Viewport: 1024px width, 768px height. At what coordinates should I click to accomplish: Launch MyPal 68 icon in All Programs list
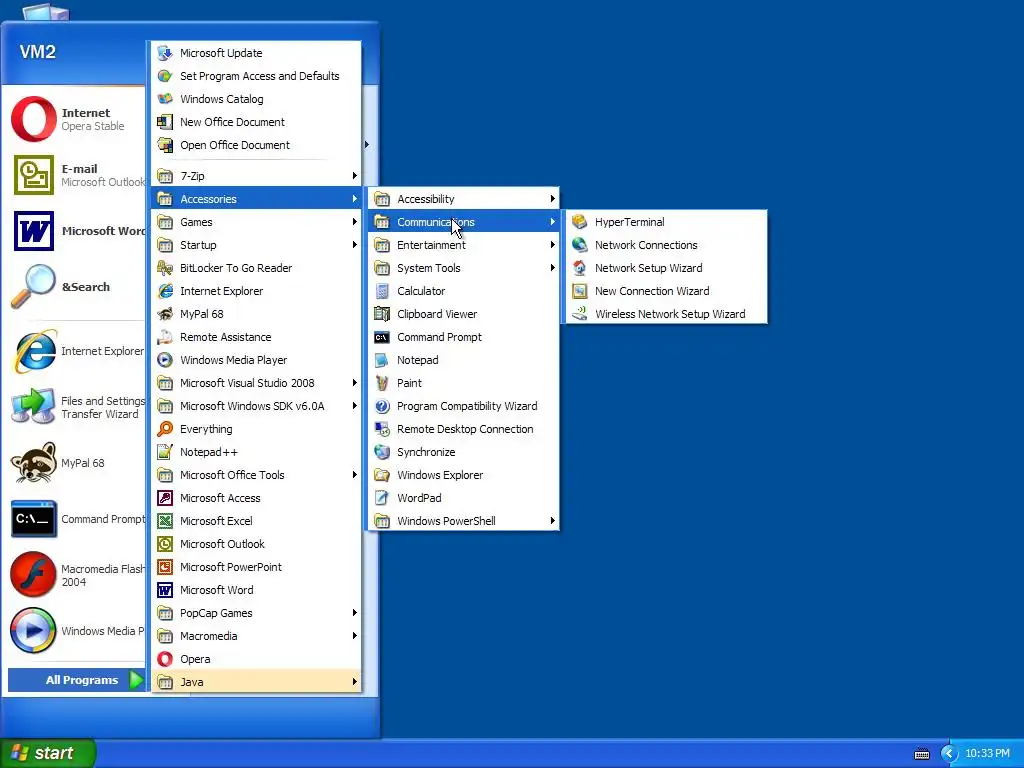(x=165, y=314)
